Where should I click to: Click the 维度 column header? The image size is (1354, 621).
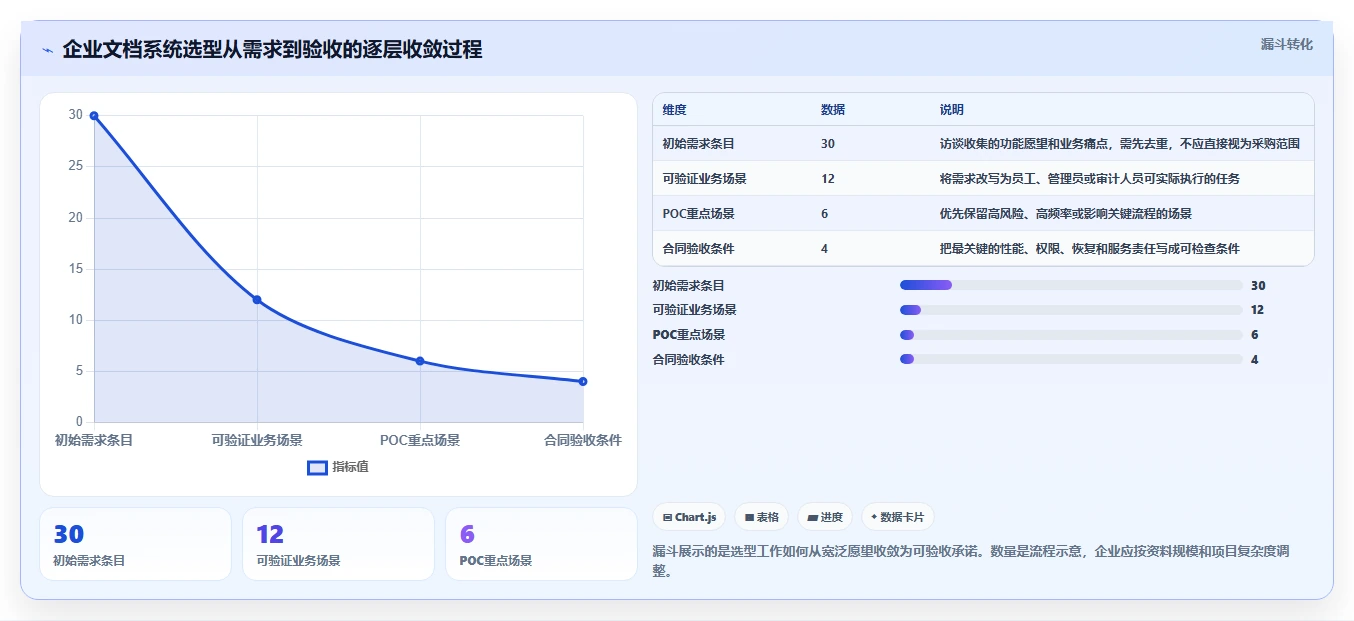pyautogui.click(x=674, y=110)
